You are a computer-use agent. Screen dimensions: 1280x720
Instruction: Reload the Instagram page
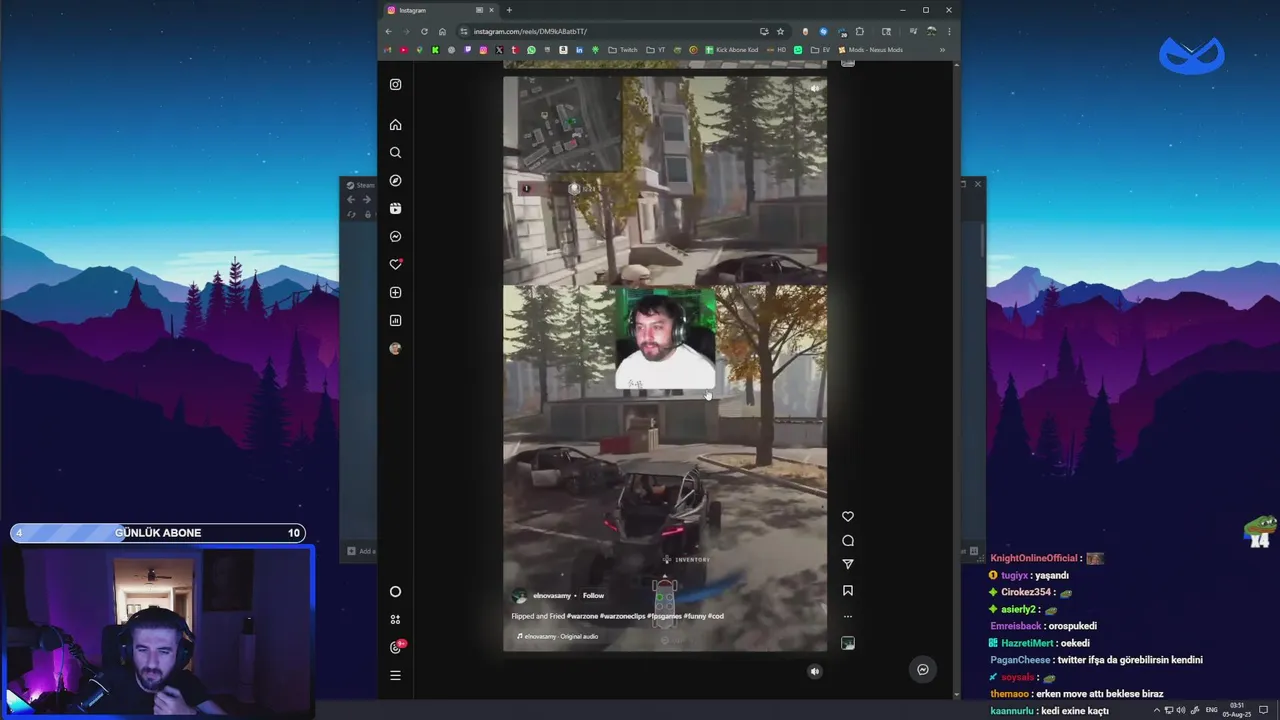pyautogui.click(x=424, y=31)
